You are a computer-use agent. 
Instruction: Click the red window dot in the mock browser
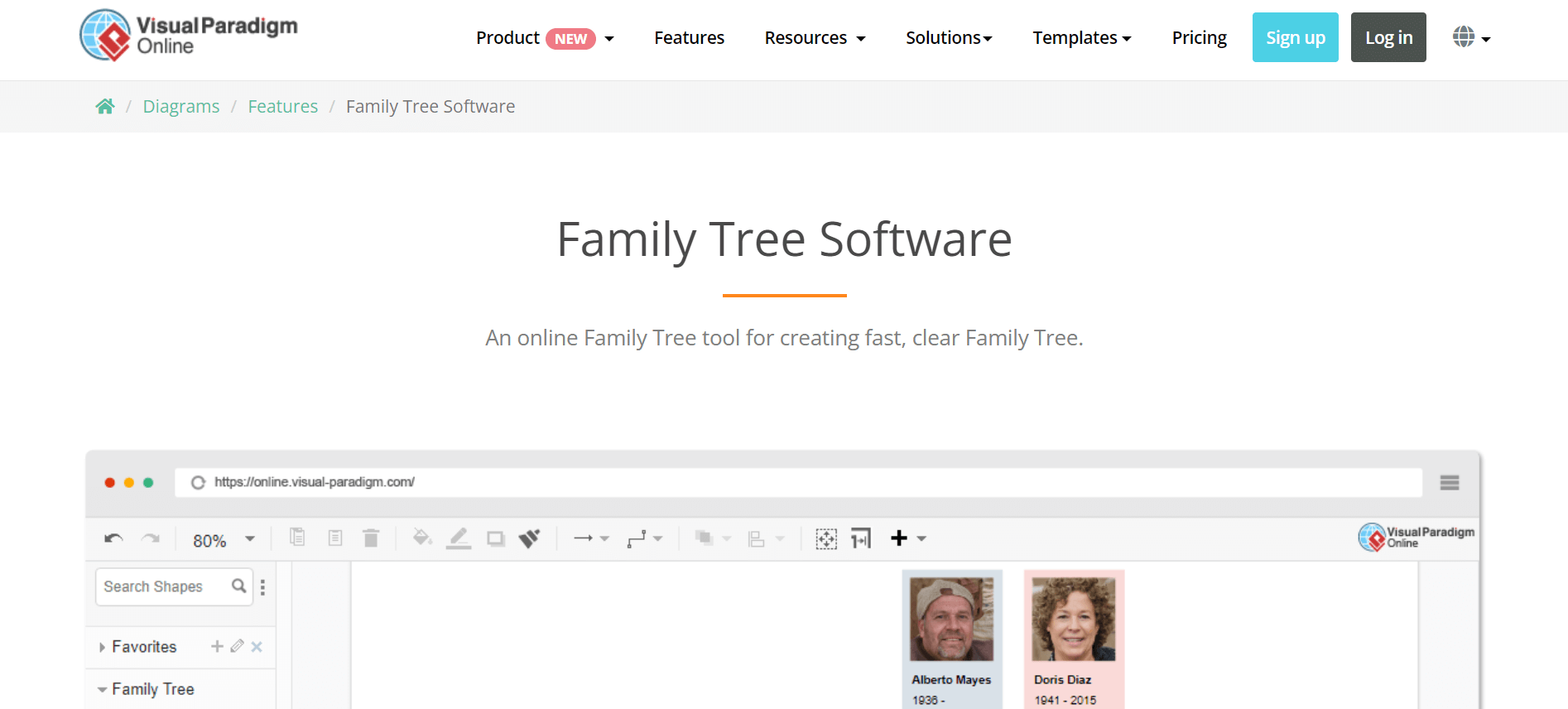coord(109,483)
